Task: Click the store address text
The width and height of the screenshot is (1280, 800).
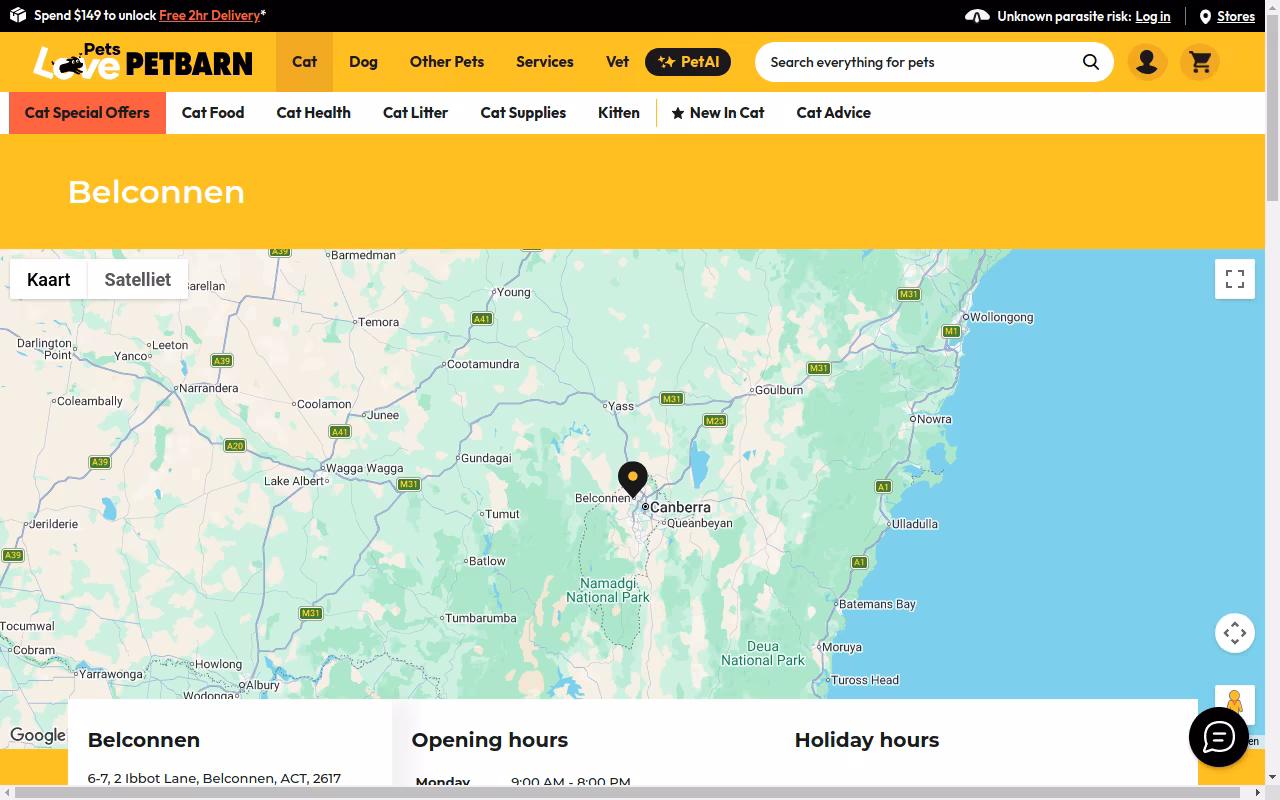Action: pyautogui.click(x=214, y=778)
